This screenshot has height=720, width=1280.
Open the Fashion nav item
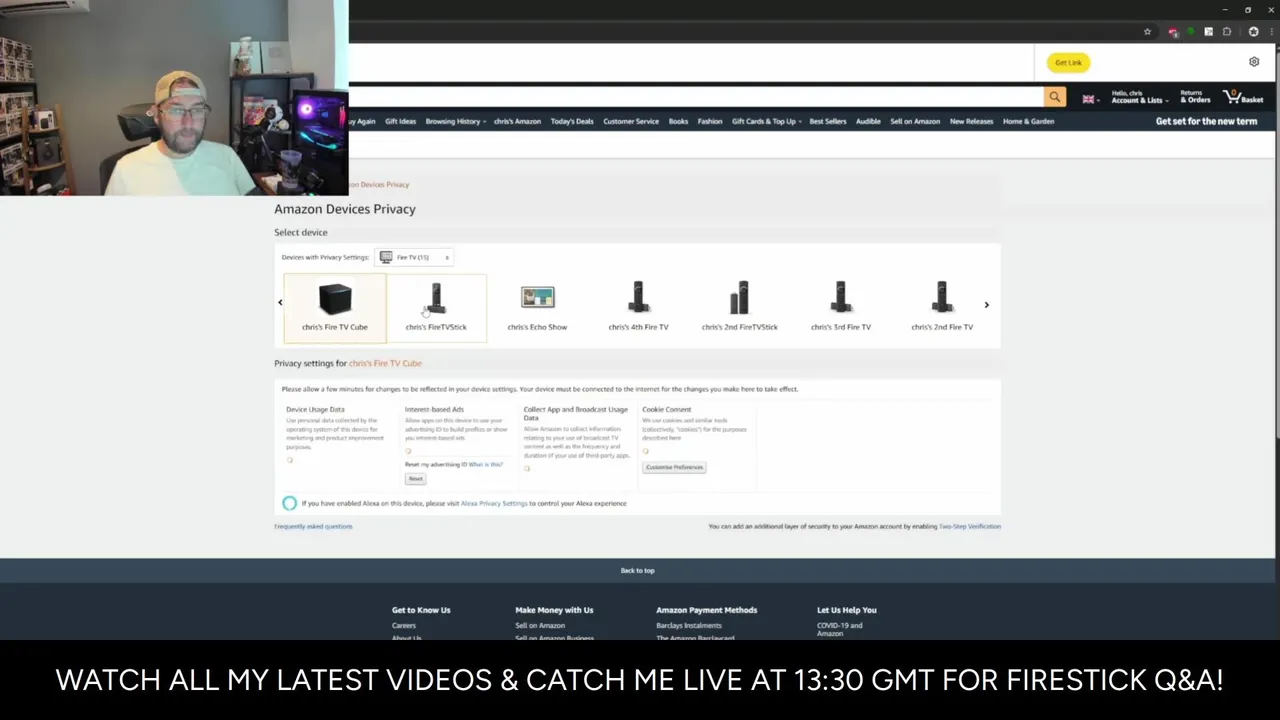click(710, 122)
